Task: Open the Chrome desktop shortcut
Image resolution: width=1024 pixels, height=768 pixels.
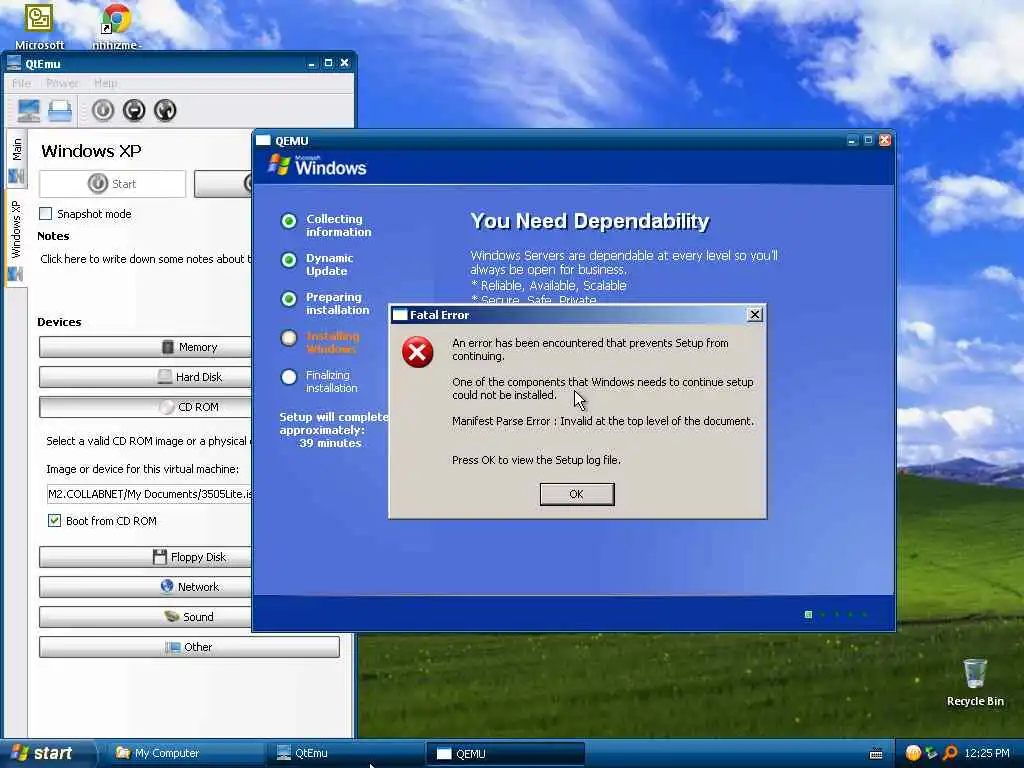Action: 116,26
